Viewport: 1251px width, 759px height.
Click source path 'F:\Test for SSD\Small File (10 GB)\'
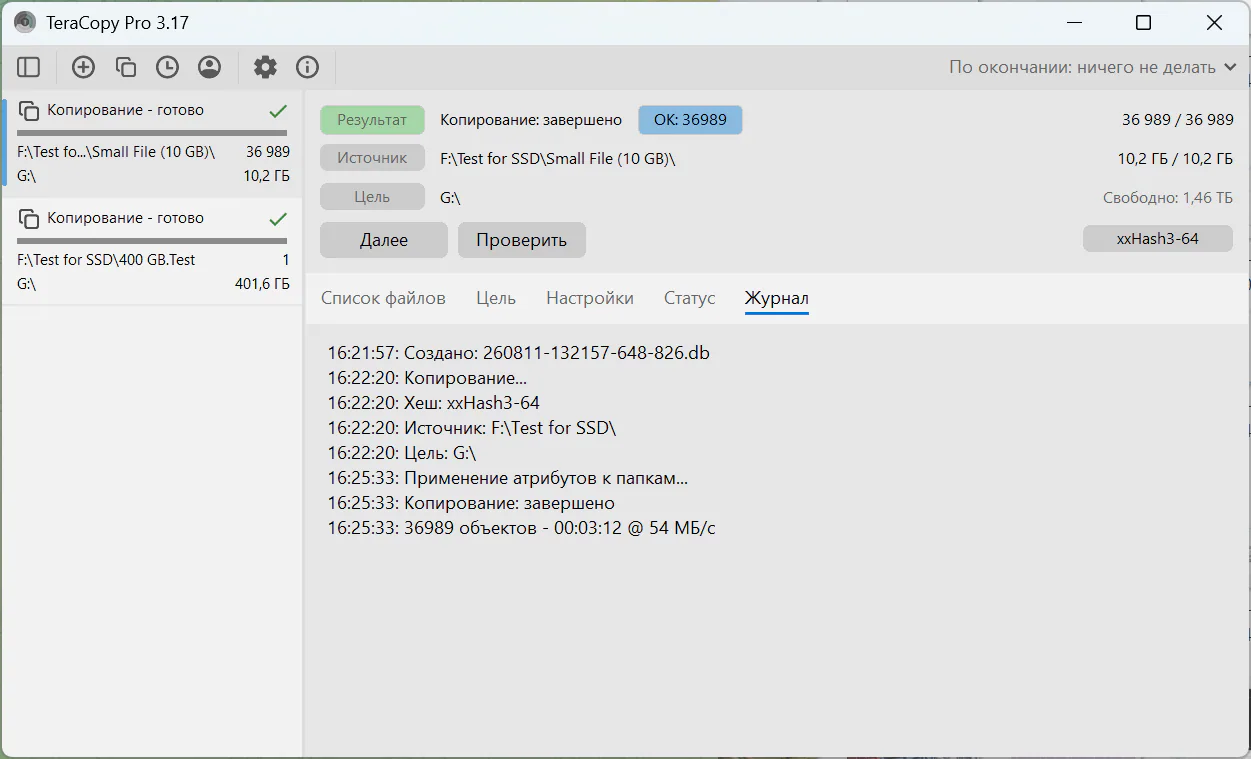(558, 158)
